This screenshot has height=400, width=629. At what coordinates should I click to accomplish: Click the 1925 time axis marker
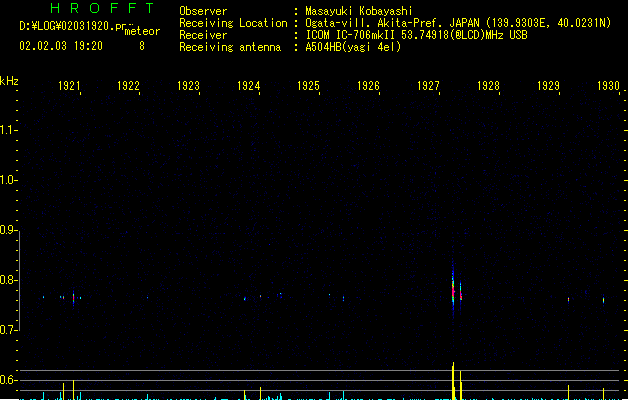click(308, 85)
